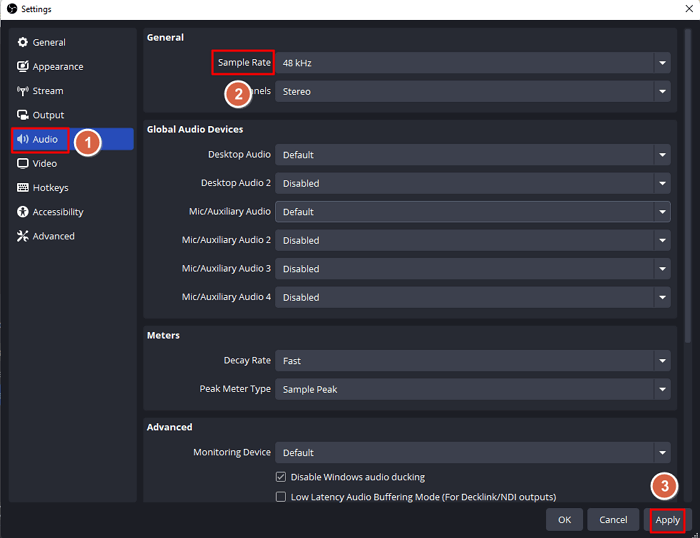Image resolution: width=700 pixels, height=538 pixels.
Task: Click the Meters section heading
Action: coord(163,335)
